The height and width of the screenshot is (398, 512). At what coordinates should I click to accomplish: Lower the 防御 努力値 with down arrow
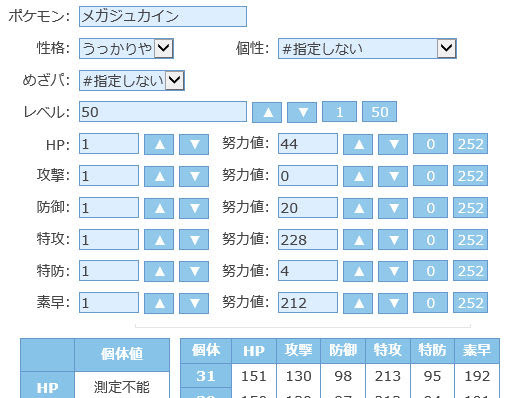(393, 208)
